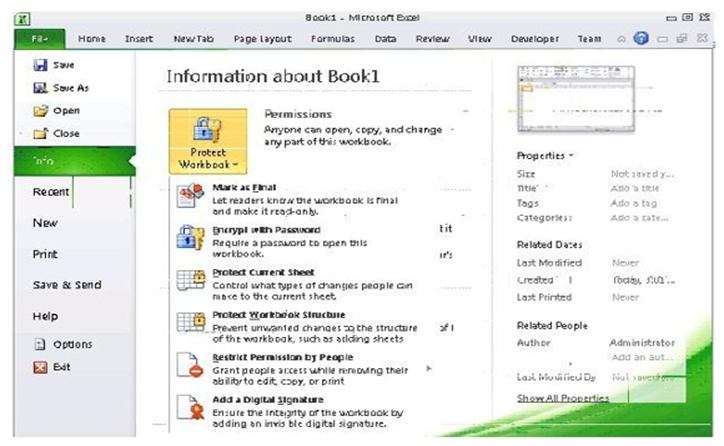Click the Add a Digital Signature icon

(x=190, y=408)
